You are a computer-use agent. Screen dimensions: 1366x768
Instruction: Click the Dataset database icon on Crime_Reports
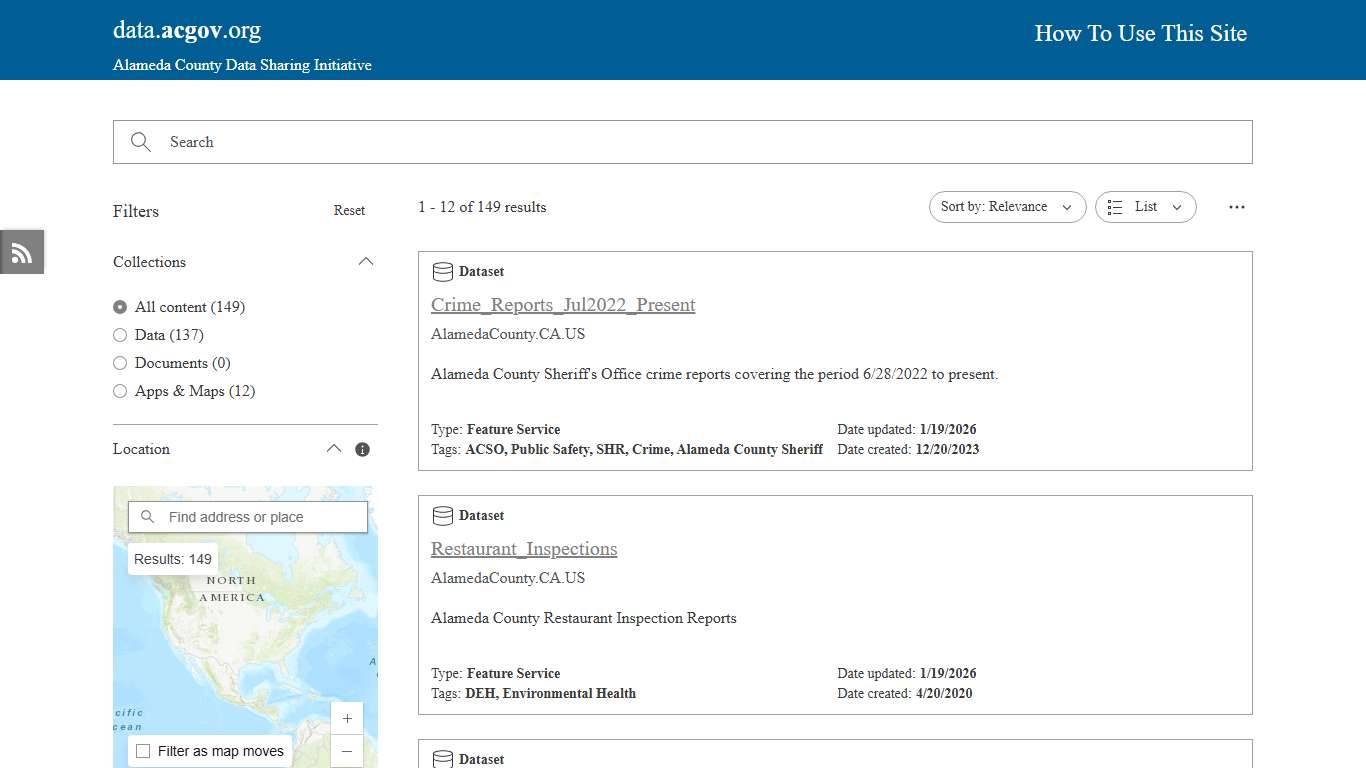coord(442,271)
